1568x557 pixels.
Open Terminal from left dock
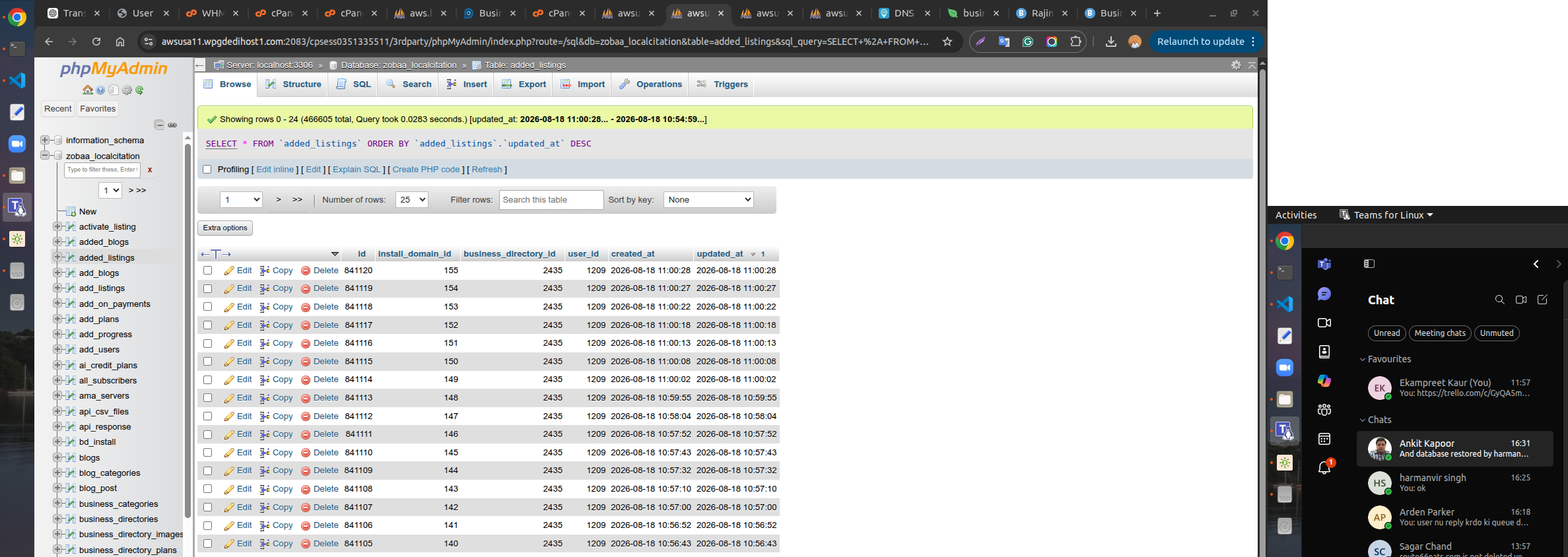(x=17, y=49)
